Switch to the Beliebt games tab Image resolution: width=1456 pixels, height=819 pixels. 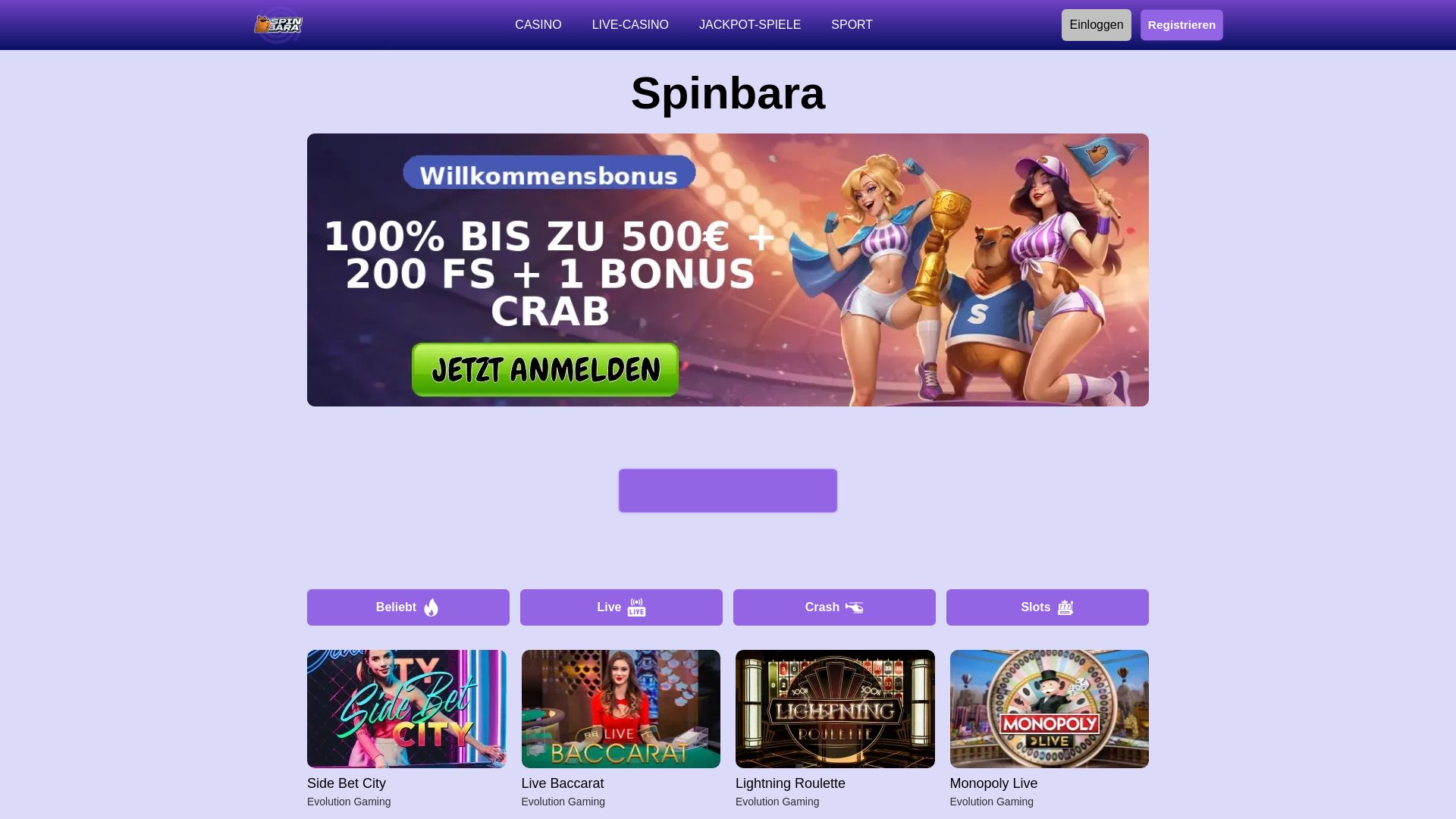coord(408,607)
